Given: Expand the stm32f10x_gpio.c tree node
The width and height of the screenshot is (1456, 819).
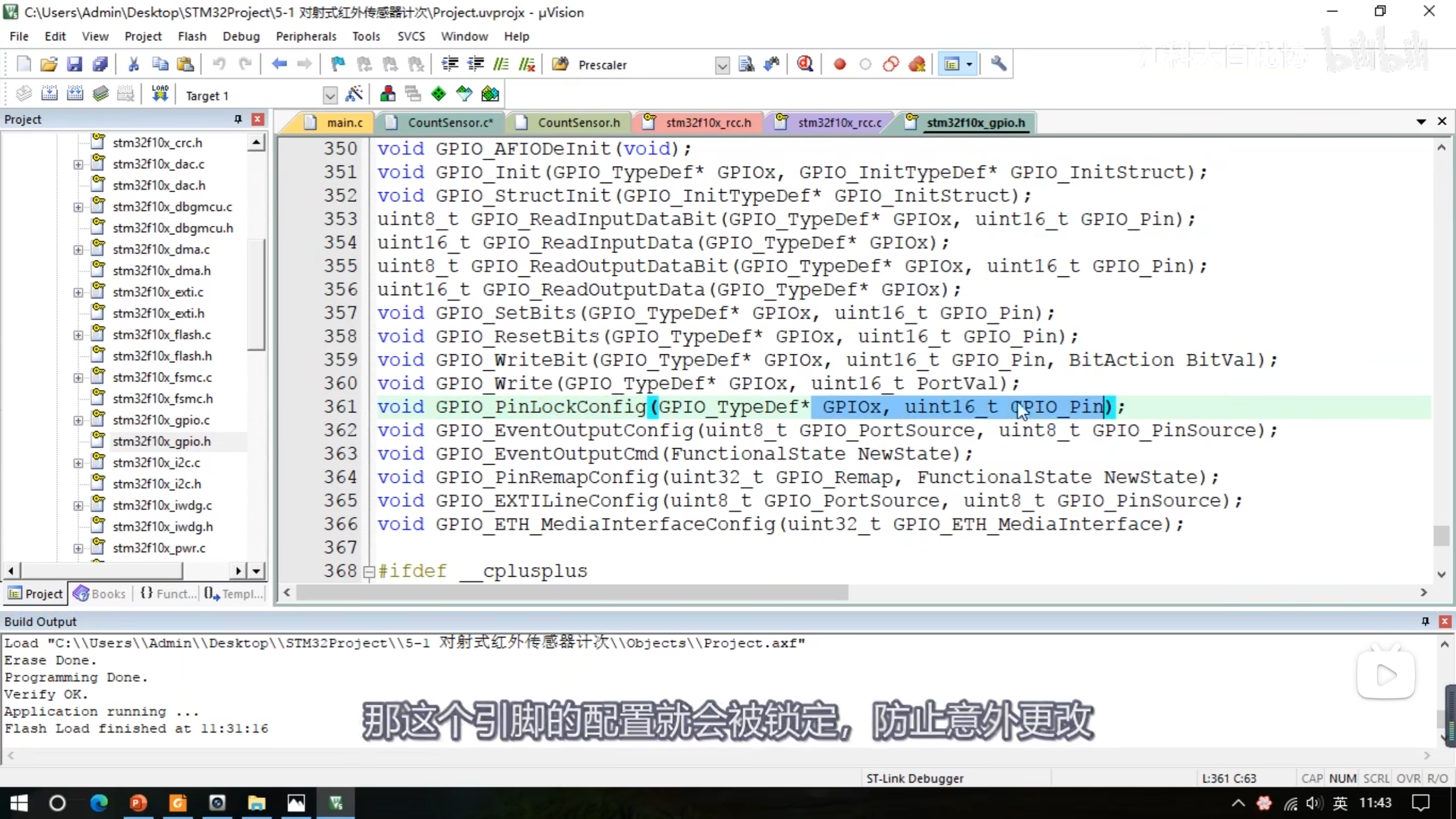Looking at the screenshot, I should [78, 420].
